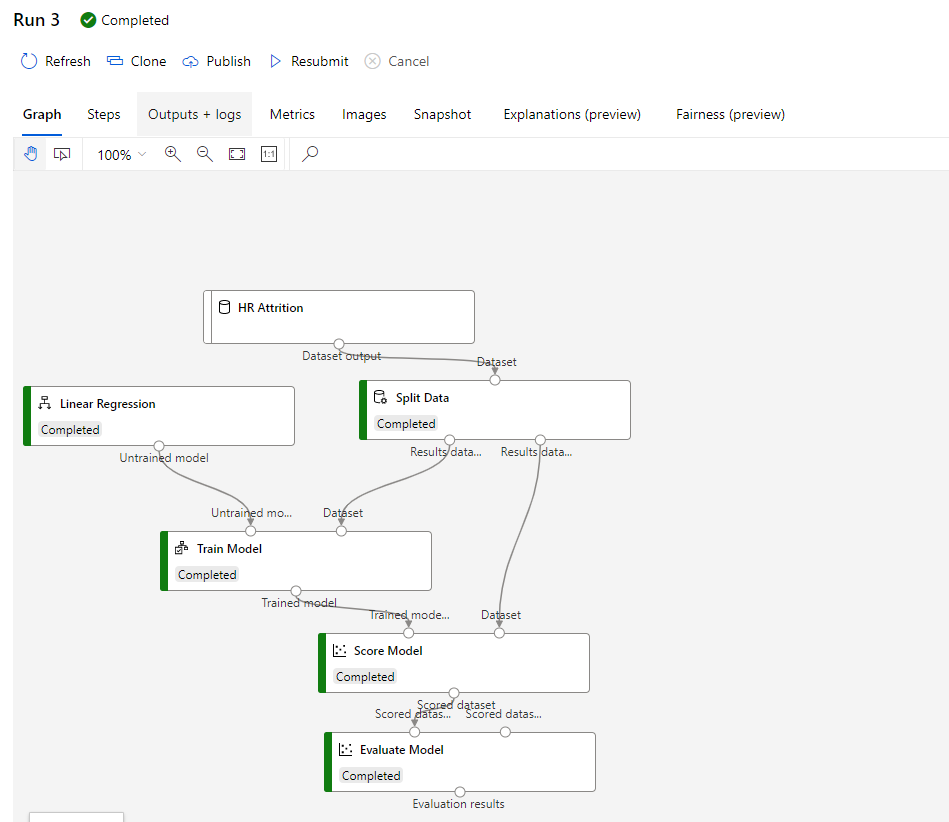The width and height of the screenshot is (949, 822).
Task: Clone this pipeline run
Action: (137, 61)
